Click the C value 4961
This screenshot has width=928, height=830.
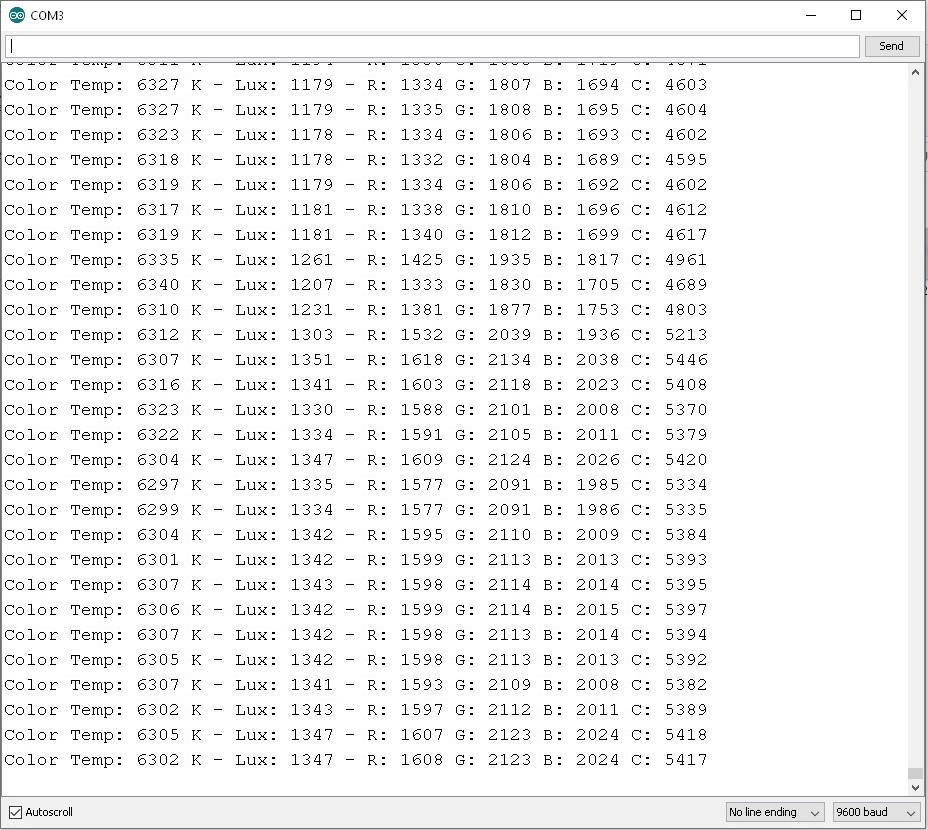pos(686,260)
